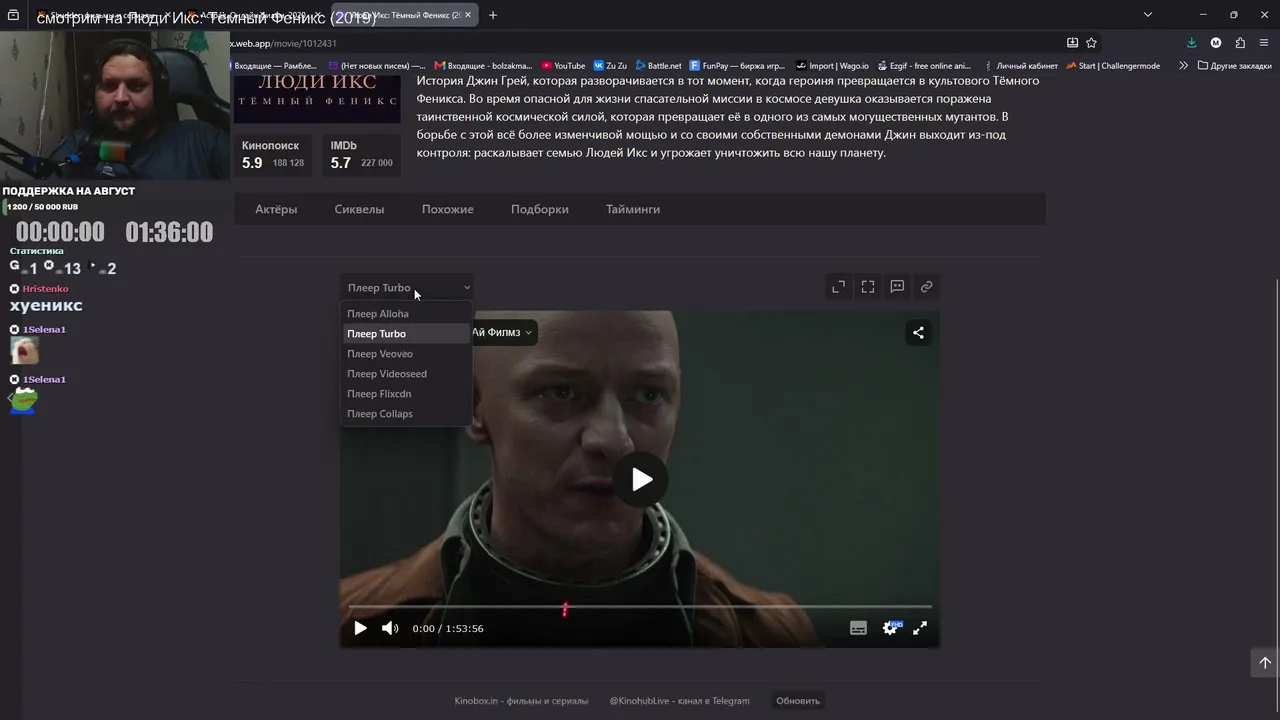This screenshot has height=720, width=1280.
Task: Click the 0:00 / 1:53:56 time display
Action: (x=448, y=629)
